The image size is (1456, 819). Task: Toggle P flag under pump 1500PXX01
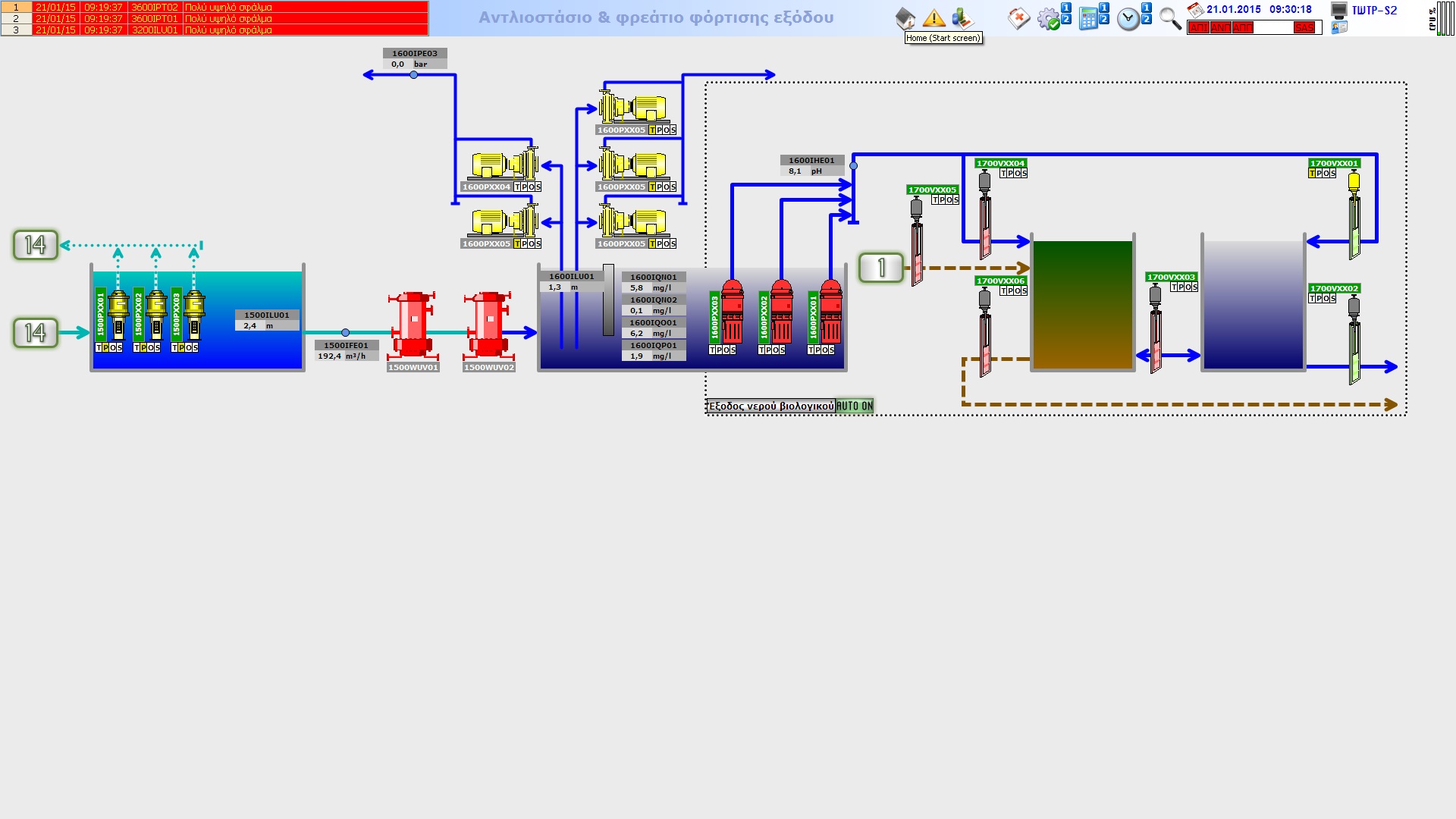[106, 348]
